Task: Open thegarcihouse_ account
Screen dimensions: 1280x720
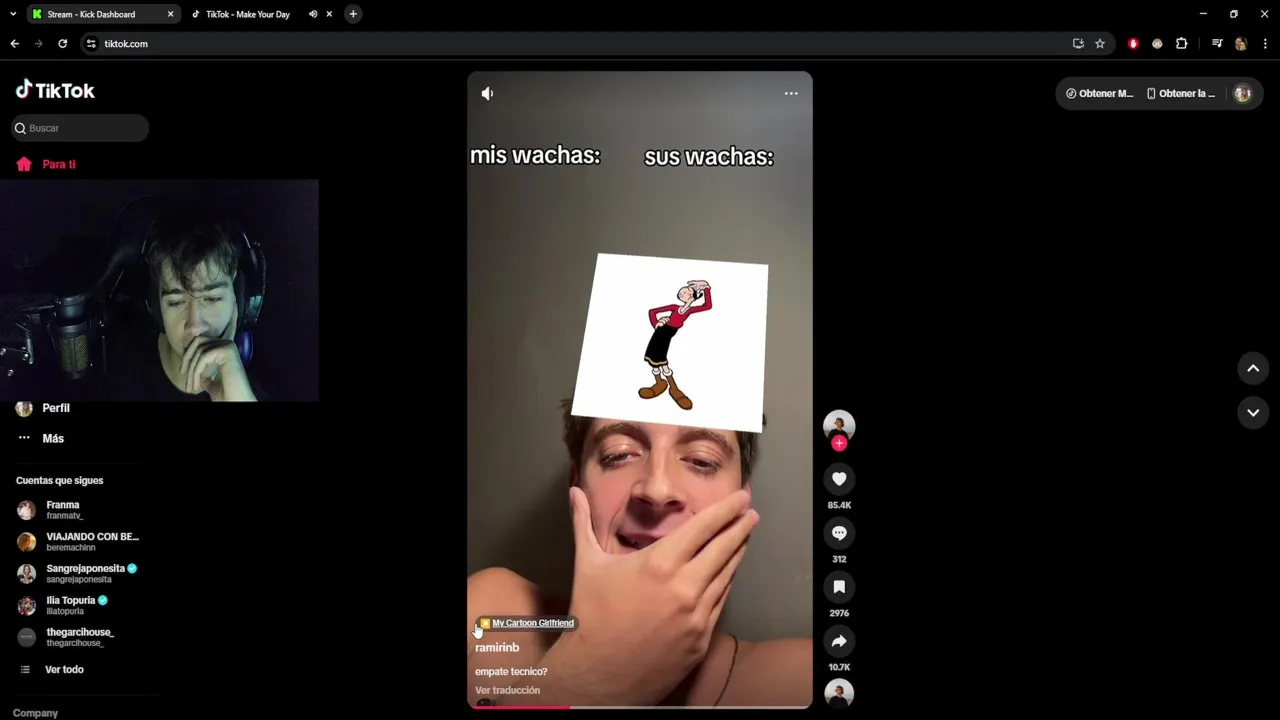Action: (x=66, y=638)
